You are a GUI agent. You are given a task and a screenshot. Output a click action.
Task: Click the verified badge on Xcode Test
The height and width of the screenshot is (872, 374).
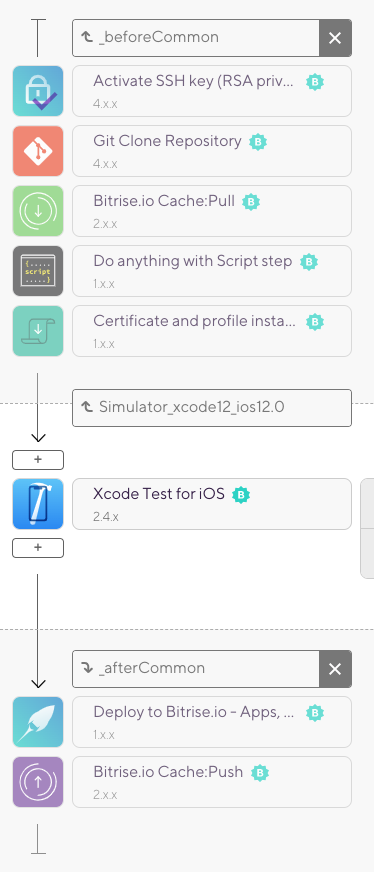241,494
